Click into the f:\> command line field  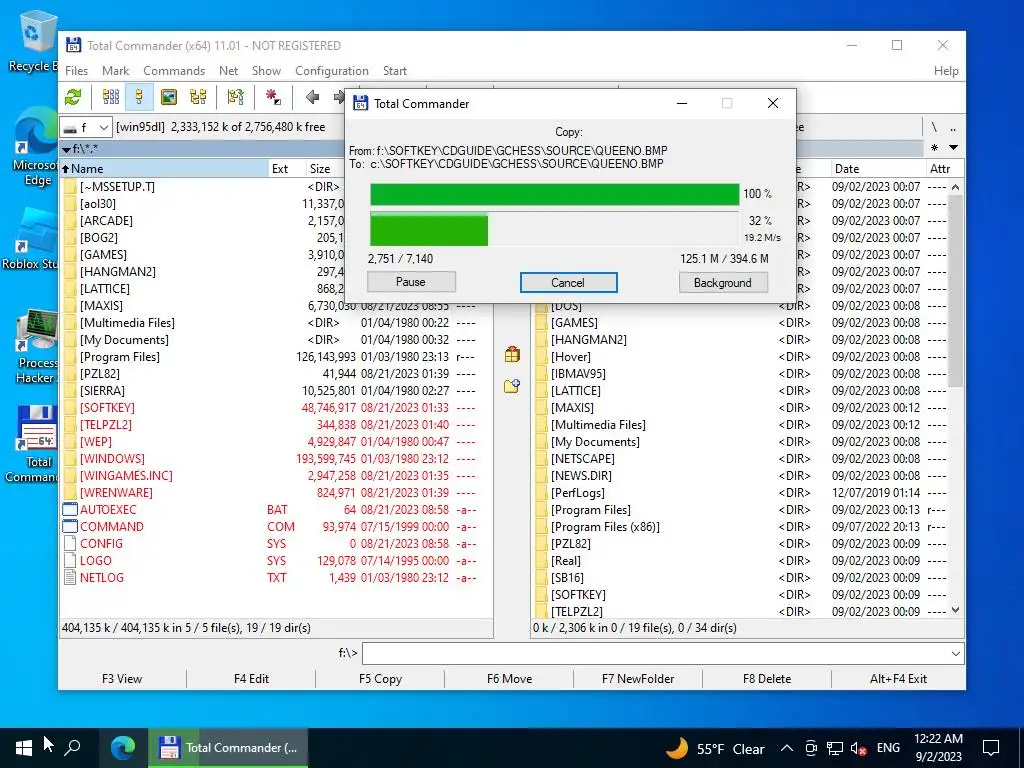pyautogui.click(x=656, y=653)
